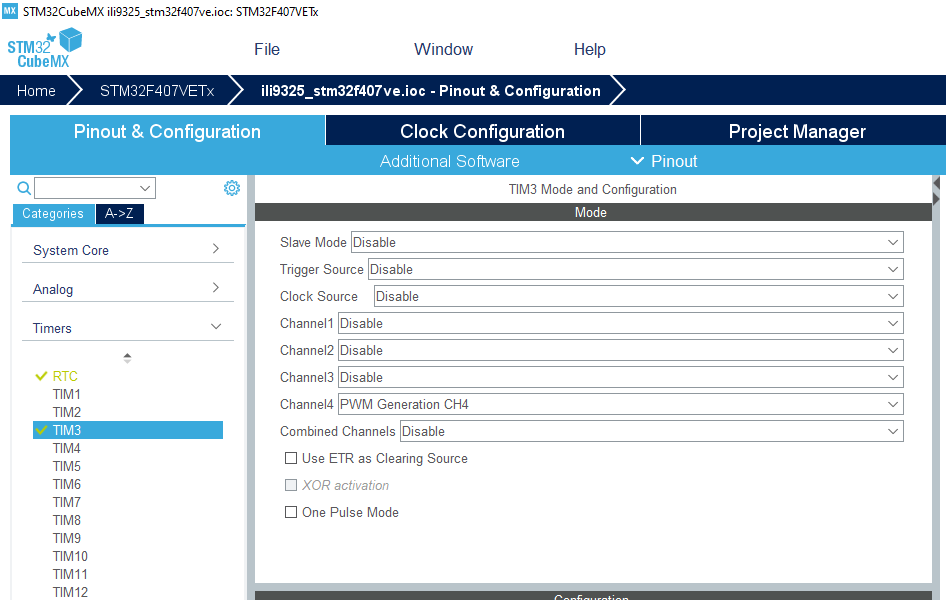Switch to Clock Configuration tab
946x600 pixels.
[x=483, y=131]
